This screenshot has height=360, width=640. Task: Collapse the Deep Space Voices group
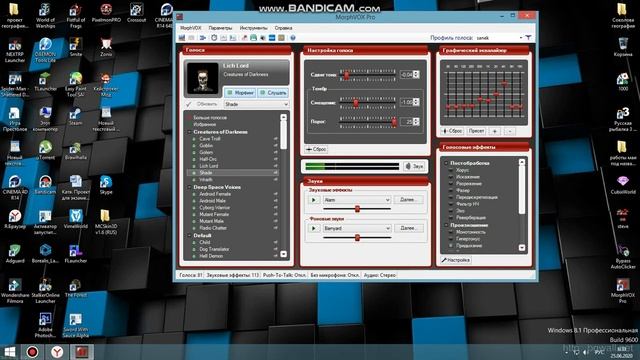point(189,187)
